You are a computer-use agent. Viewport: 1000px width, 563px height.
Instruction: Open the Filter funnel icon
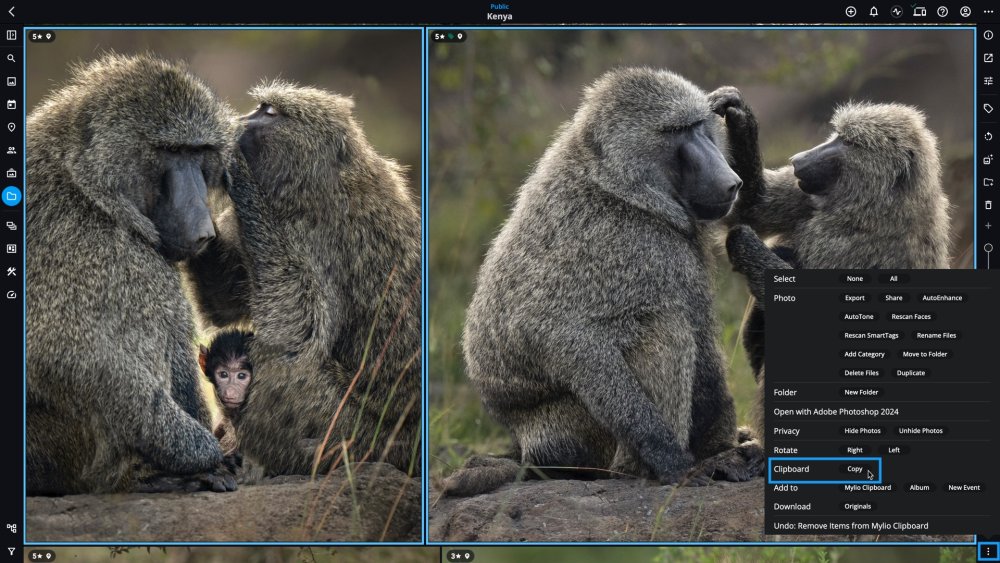(x=11, y=552)
